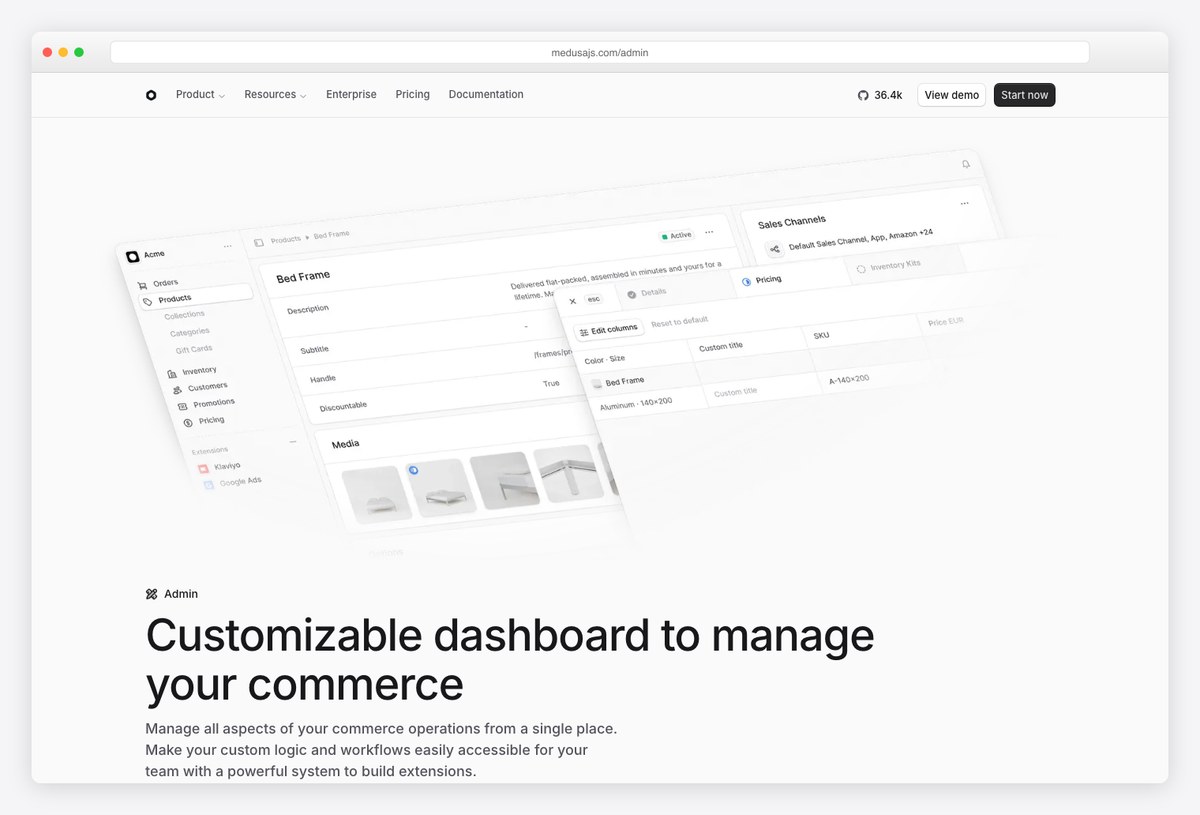Close the pricing editor with the X icon

coord(573,301)
